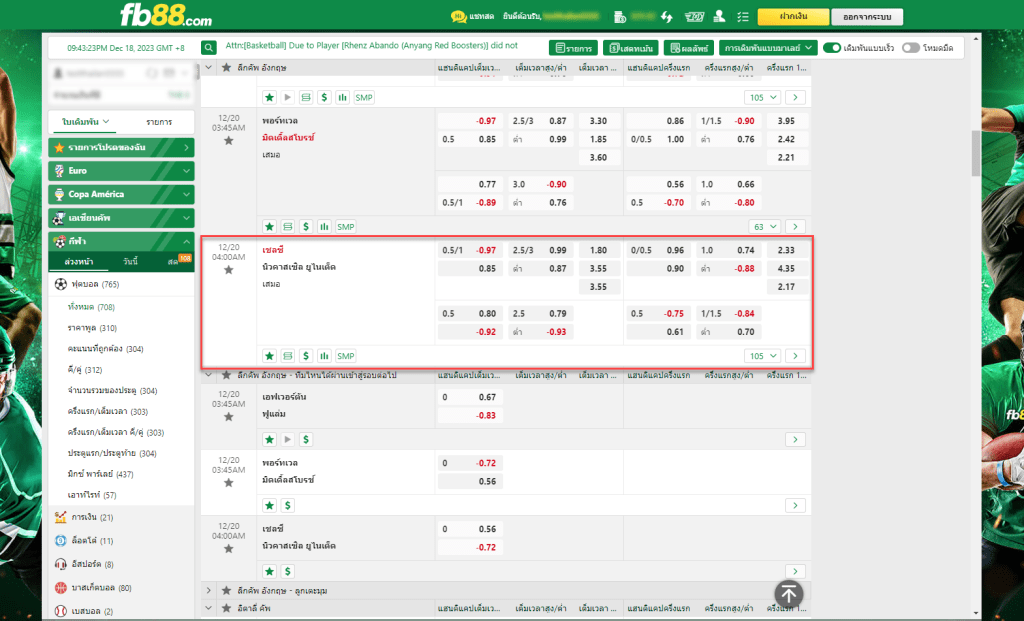Click dollar cash-out icon in เชลซี highlighted row
Viewport: 1024px width, 621px height.
click(x=306, y=356)
